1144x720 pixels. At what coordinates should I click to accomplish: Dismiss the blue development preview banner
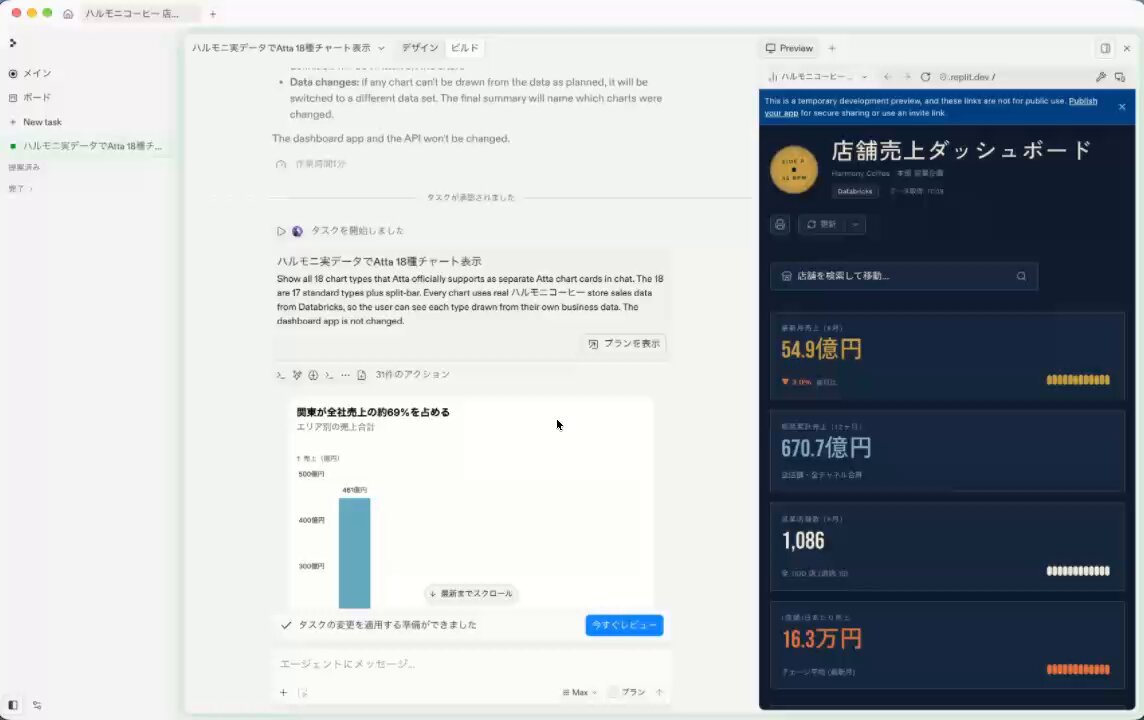click(x=1122, y=107)
